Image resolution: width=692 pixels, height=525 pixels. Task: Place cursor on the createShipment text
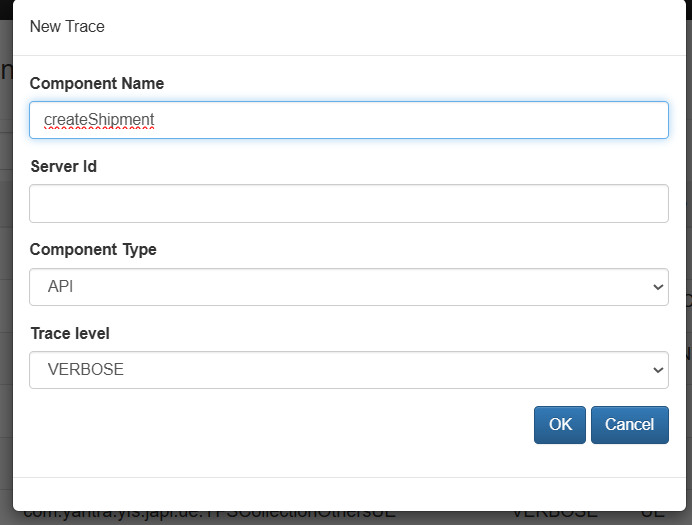coord(99,120)
